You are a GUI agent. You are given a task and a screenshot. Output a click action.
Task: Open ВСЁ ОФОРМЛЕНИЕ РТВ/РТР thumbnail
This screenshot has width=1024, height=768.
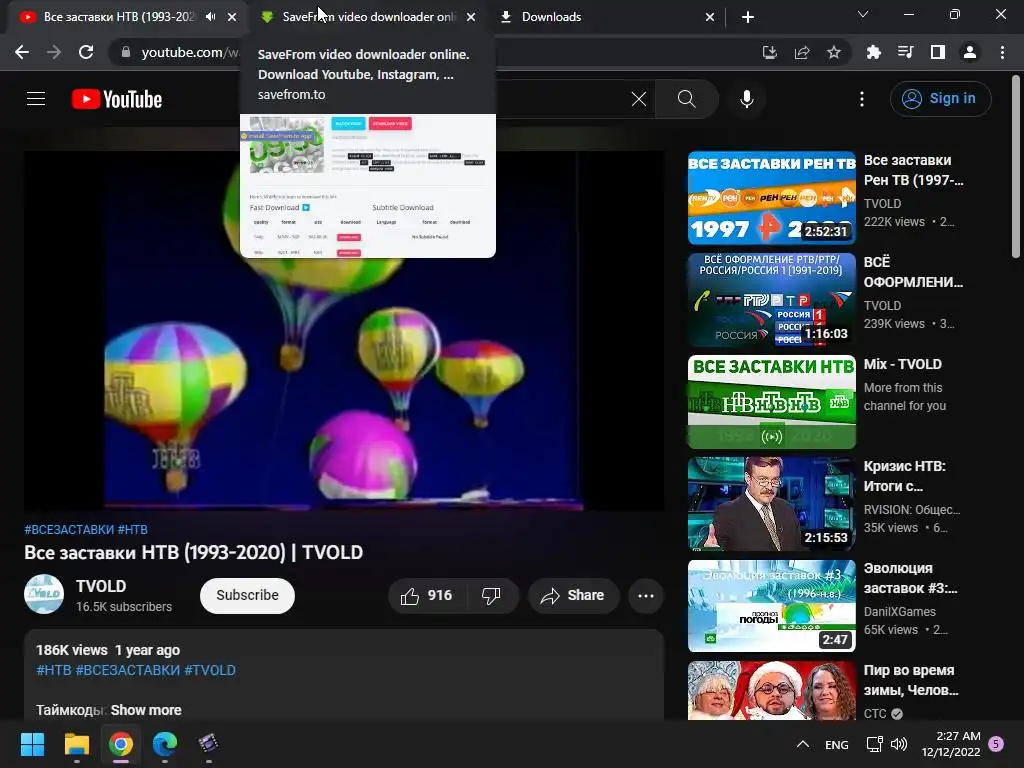pos(771,300)
